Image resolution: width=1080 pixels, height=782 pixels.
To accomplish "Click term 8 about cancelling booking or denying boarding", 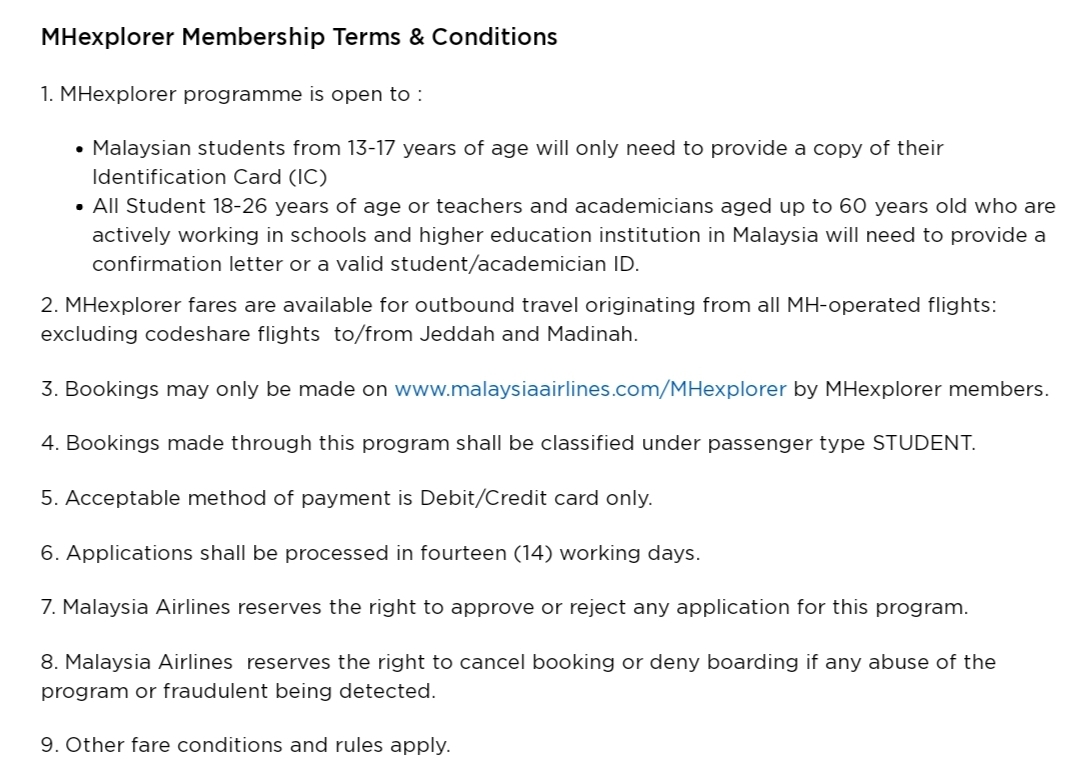I will tap(518, 662).
